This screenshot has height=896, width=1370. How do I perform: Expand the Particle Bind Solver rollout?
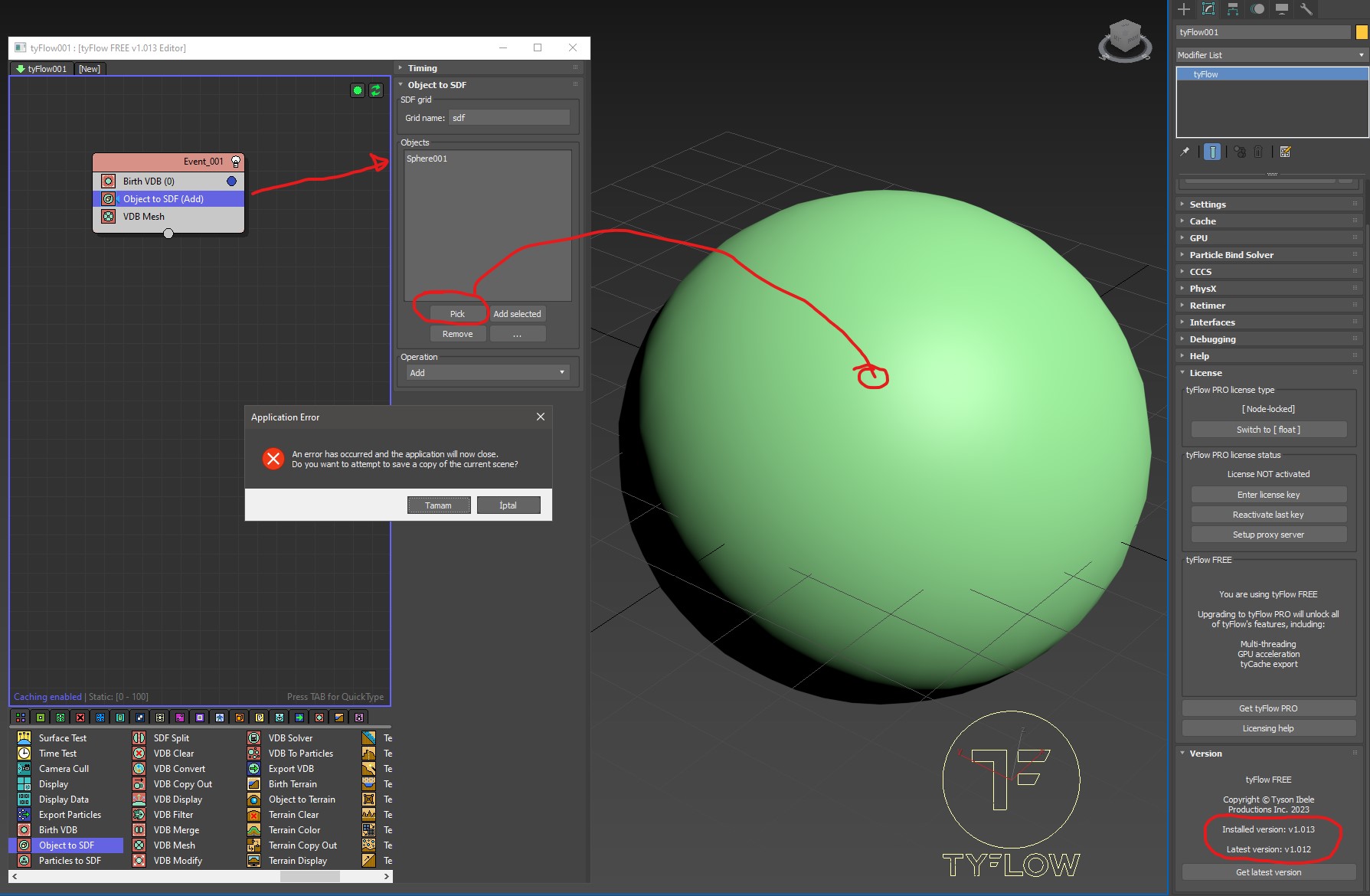(x=1231, y=255)
